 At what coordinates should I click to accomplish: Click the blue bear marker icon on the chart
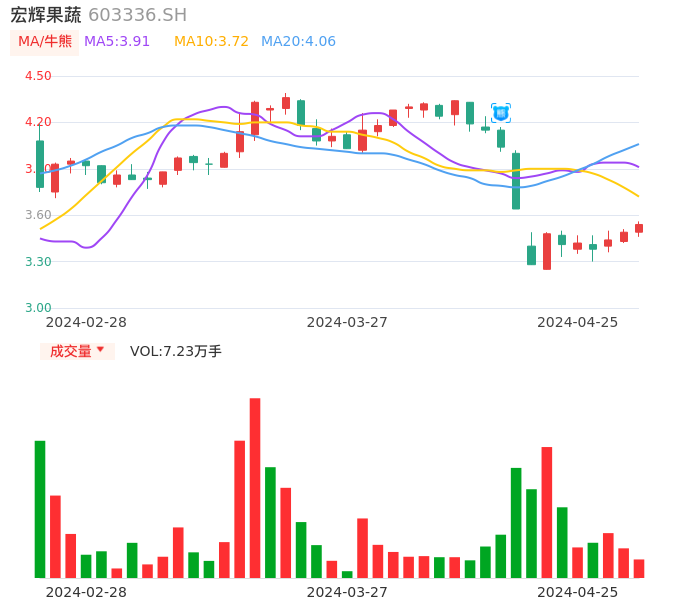(x=501, y=113)
